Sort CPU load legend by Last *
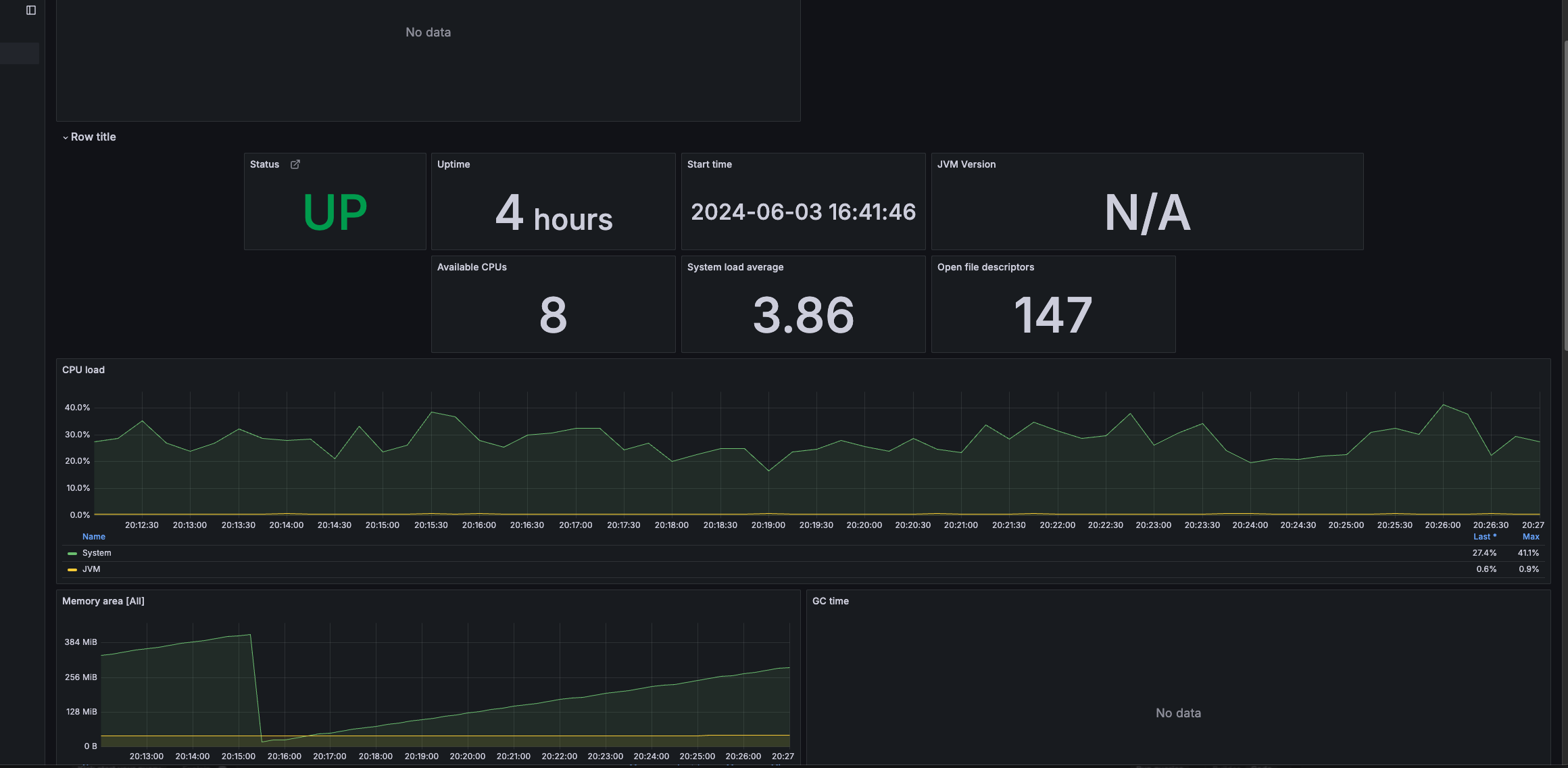1568x768 pixels. 1485,537
